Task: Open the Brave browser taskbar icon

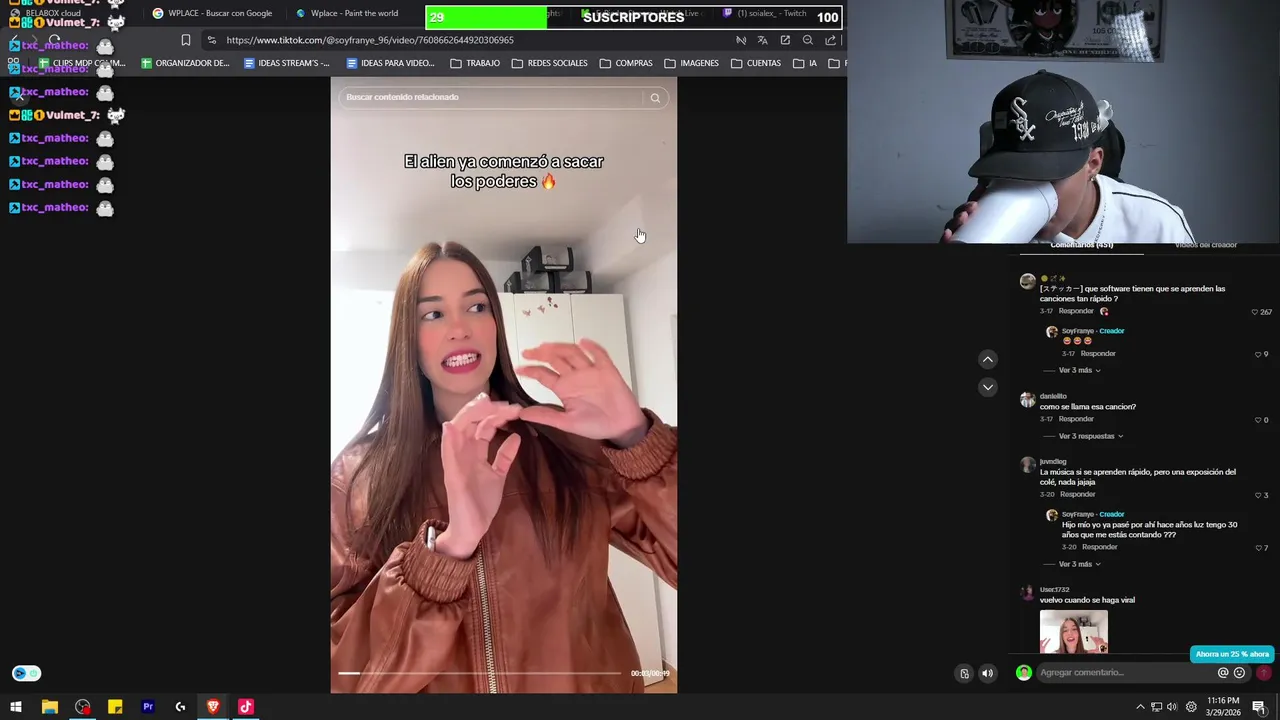Action: pos(213,707)
